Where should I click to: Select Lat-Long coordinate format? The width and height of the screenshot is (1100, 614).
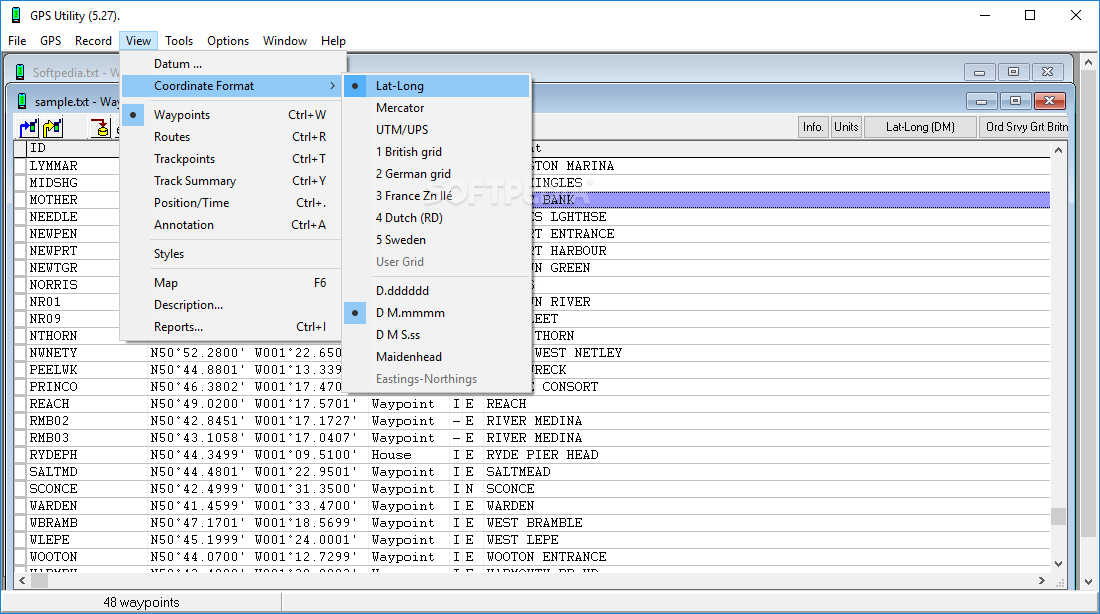[x=436, y=86]
